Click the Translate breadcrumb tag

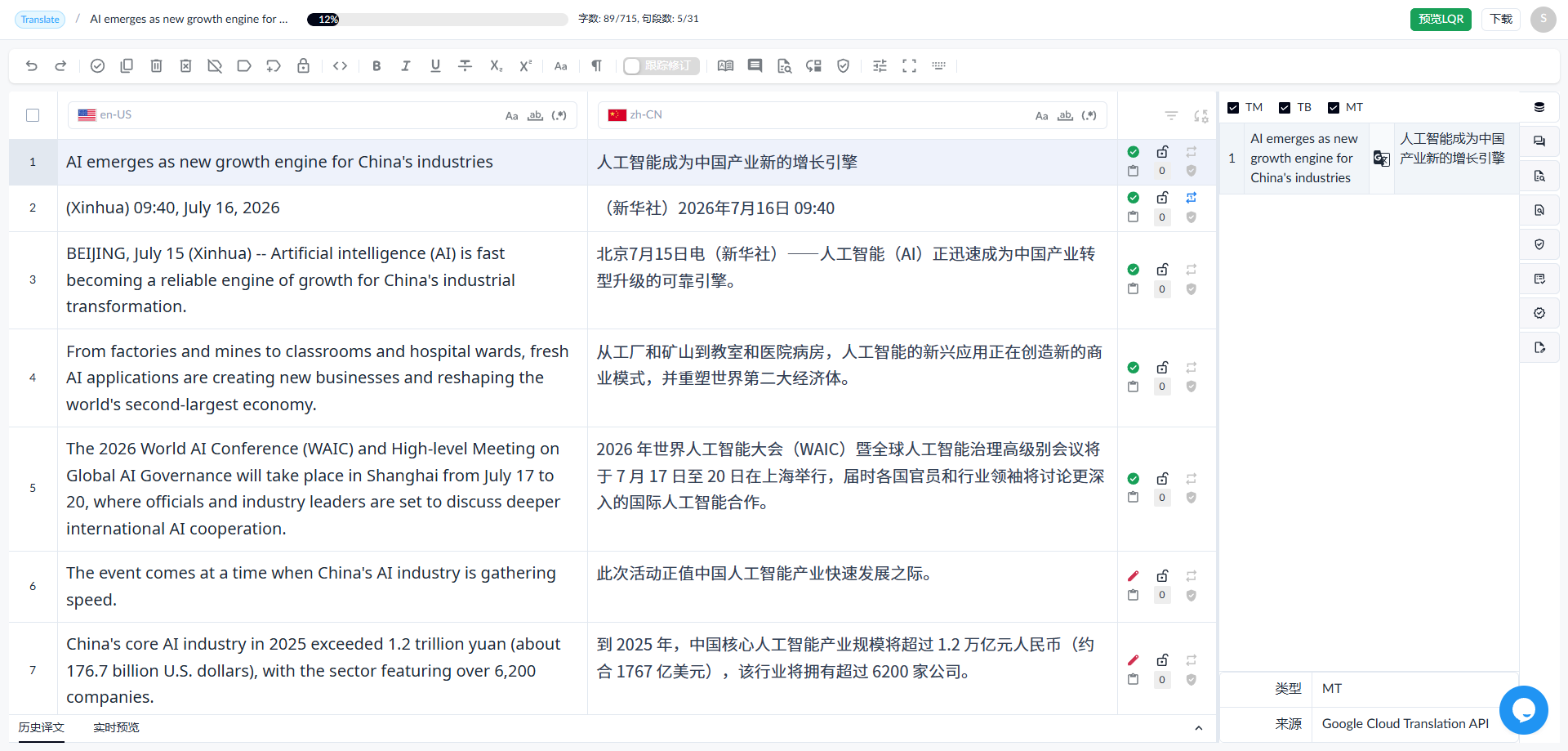[40, 20]
